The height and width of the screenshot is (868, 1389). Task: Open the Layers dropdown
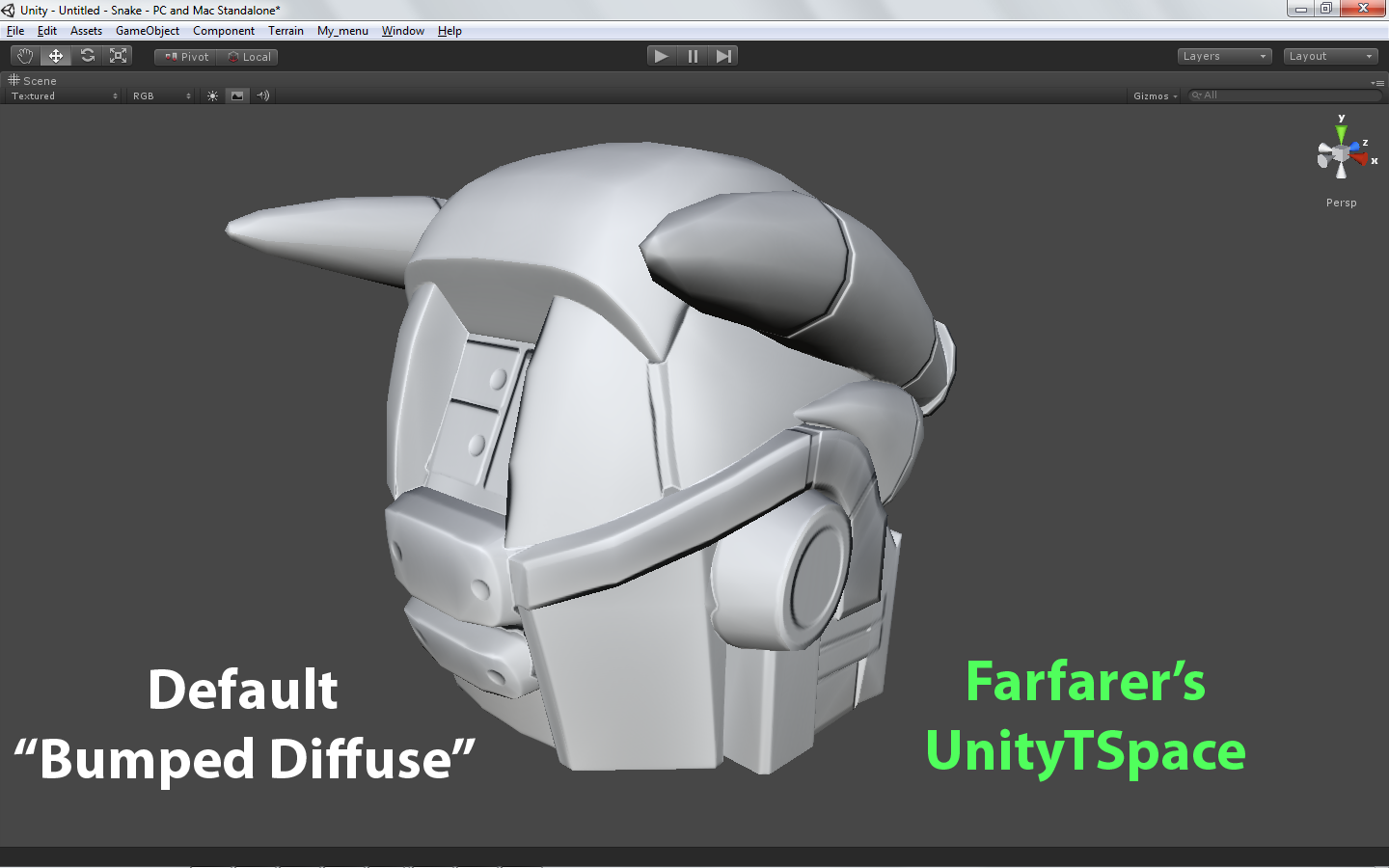click(x=1224, y=56)
